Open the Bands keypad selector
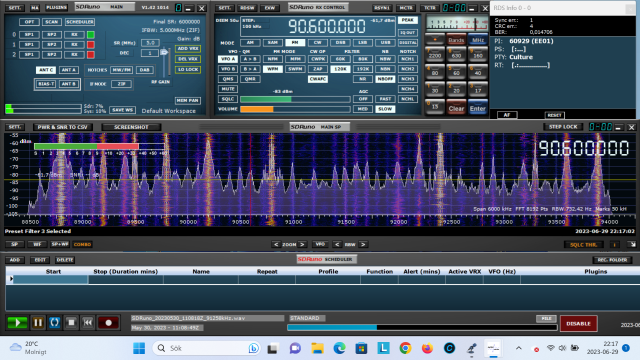640x360 pixels. click(456, 40)
